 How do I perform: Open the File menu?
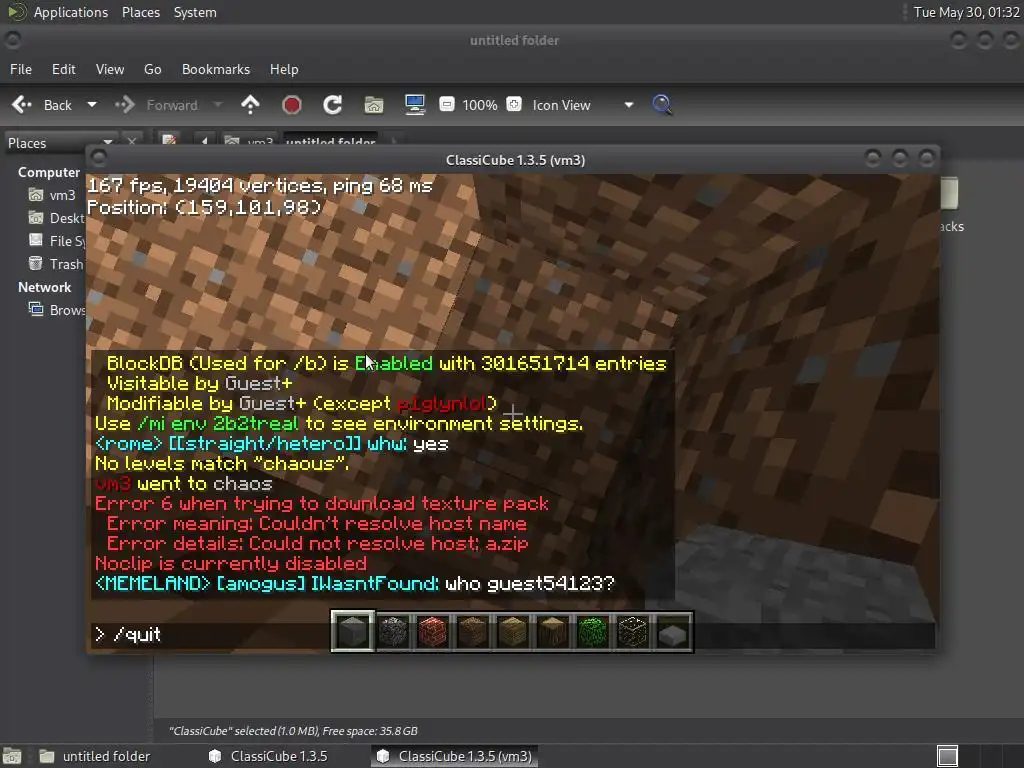21,69
